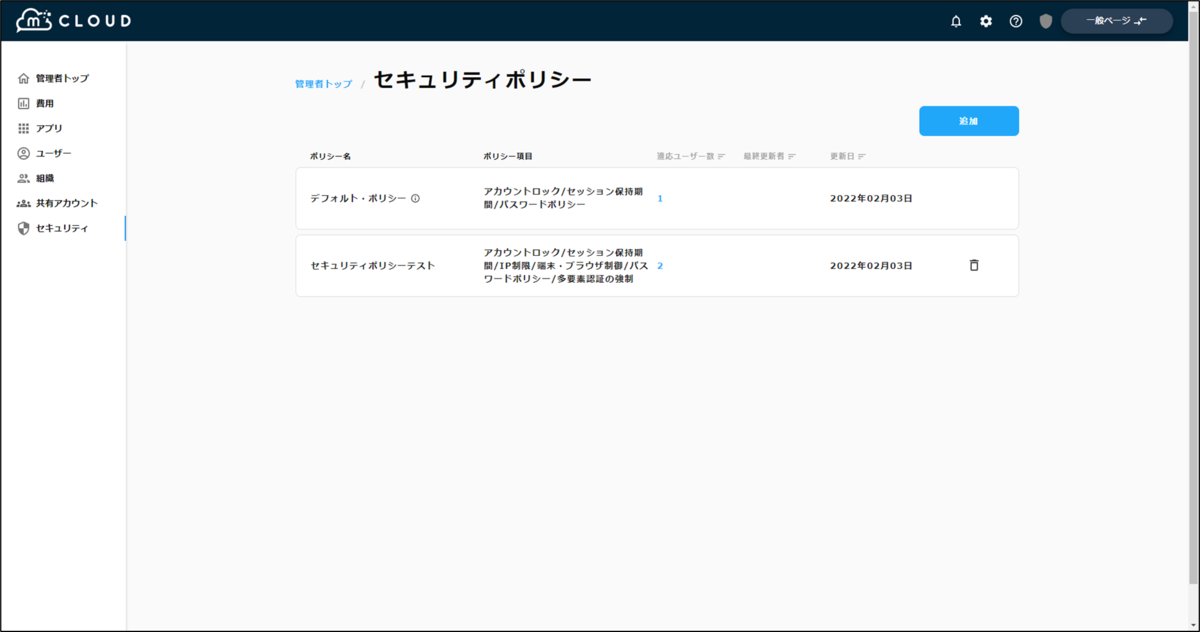Click the 追加 button
Image resolution: width=1200 pixels, height=632 pixels.
tap(968, 120)
